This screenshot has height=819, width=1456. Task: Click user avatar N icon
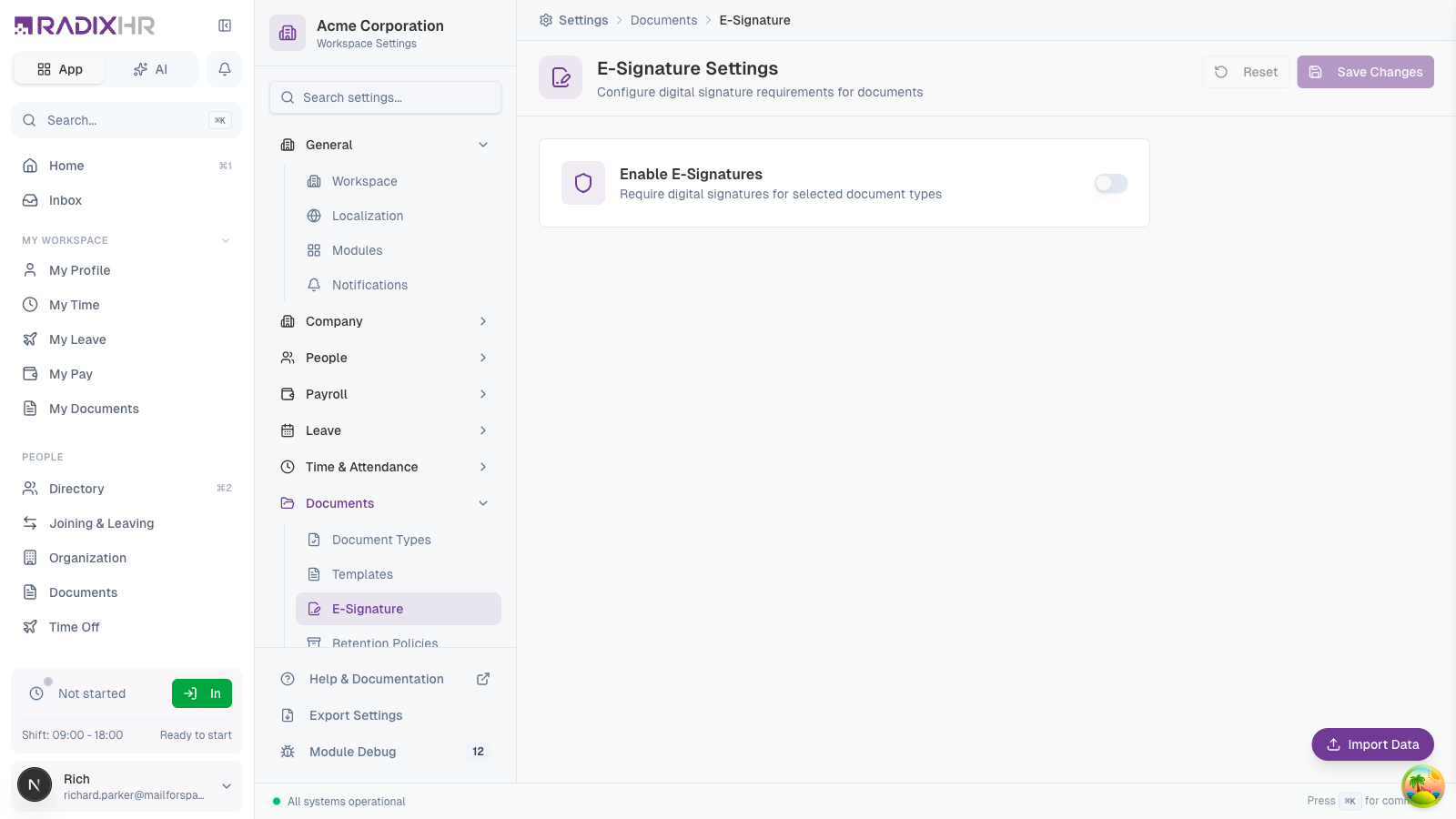pyautogui.click(x=35, y=784)
